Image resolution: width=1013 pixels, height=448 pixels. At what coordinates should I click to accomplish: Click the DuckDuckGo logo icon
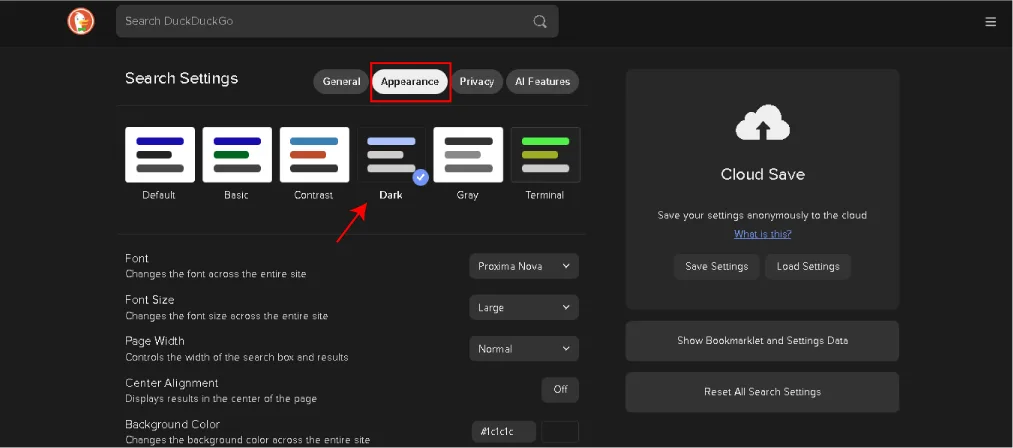[x=81, y=21]
